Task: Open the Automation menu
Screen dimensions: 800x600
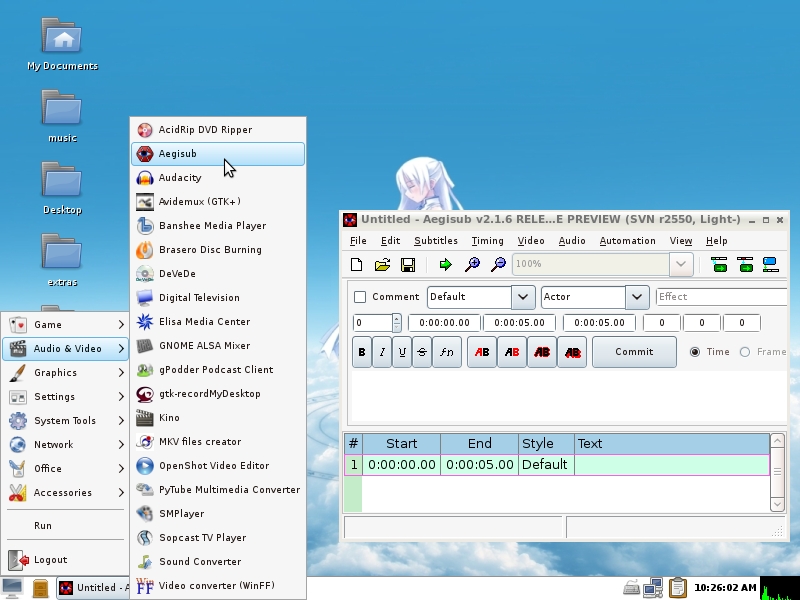Action: coord(627,240)
